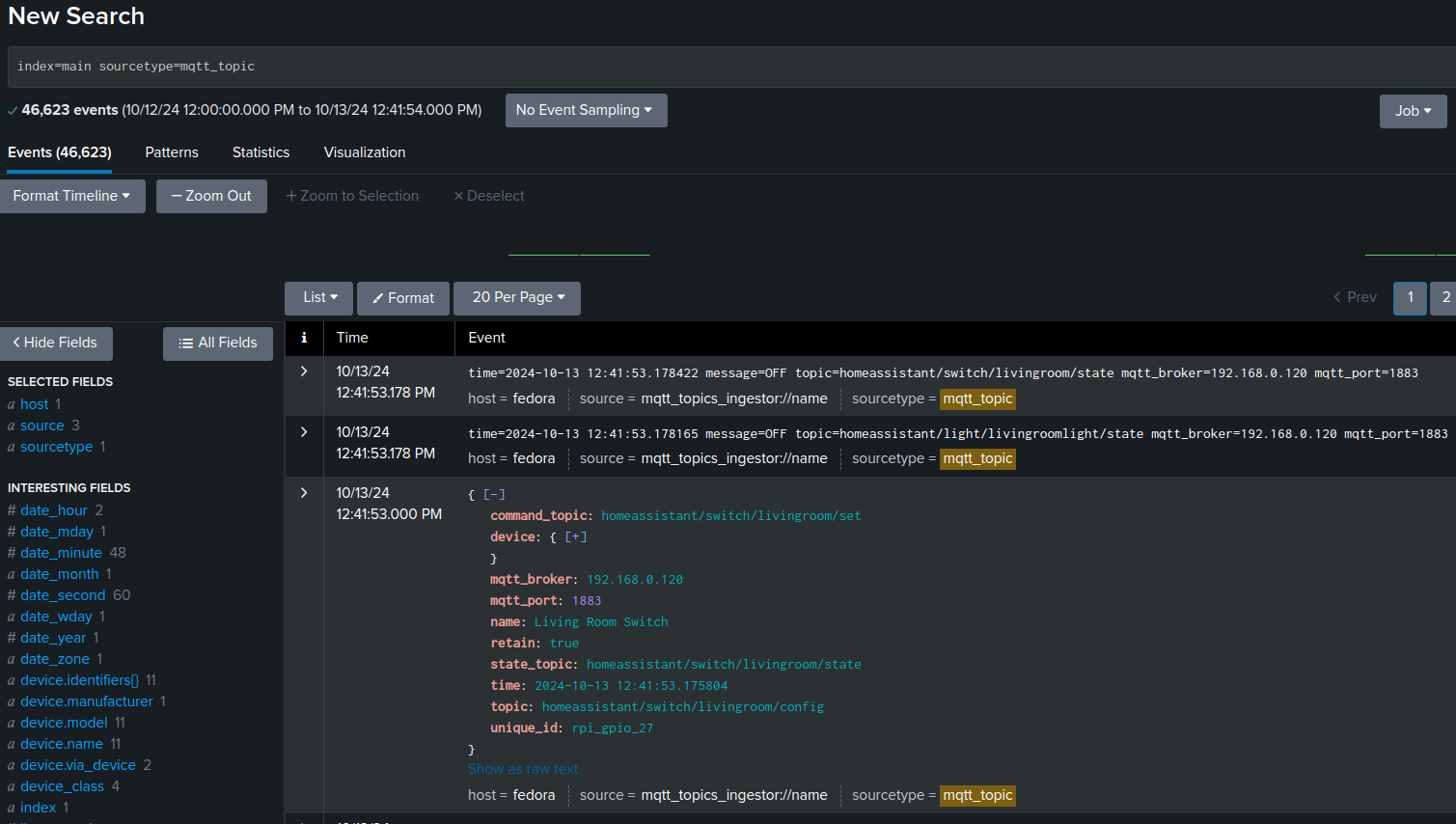Open the device.identifiers{} field
Screen dimensions: 1456x824
[x=79, y=680]
